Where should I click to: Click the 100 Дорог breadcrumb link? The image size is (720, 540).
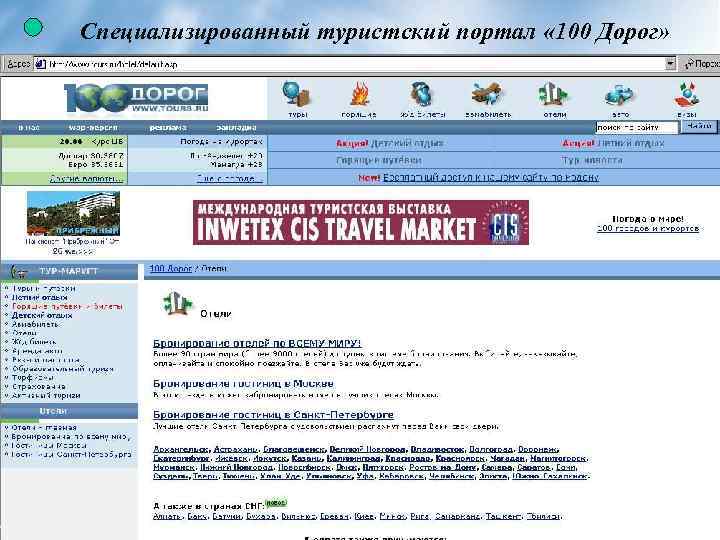(x=171, y=269)
